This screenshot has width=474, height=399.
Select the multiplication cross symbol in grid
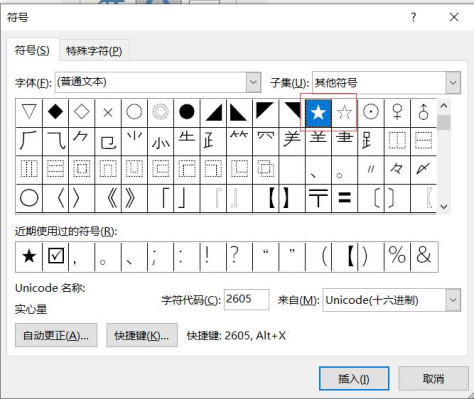click(x=108, y=113)
